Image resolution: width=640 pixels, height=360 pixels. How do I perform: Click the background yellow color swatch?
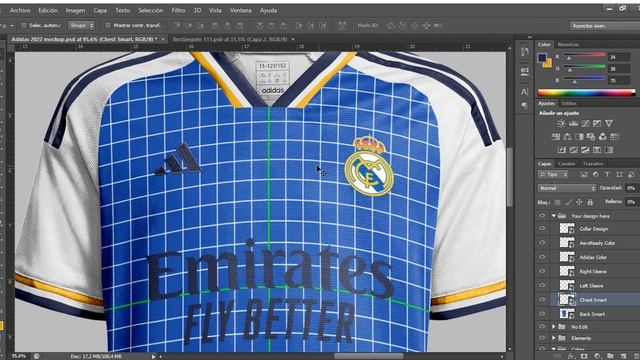click(x=548, y=63)
